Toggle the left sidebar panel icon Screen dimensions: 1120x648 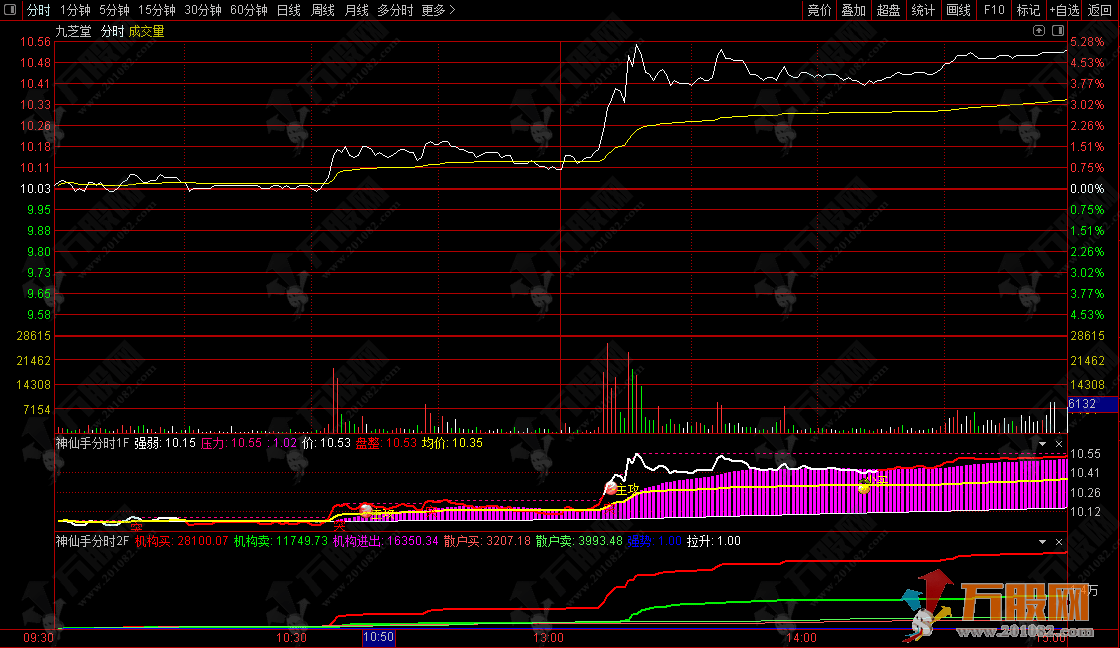(x=9, y=10)
